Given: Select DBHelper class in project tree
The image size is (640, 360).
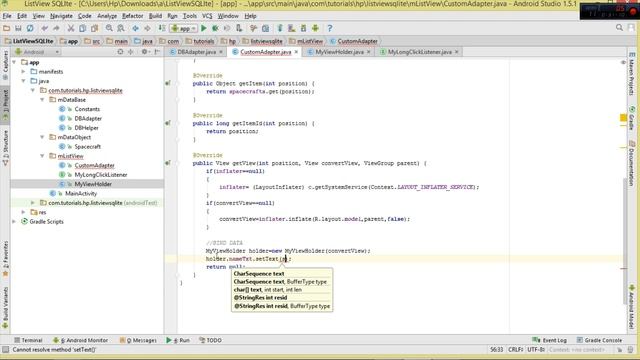Looking at the screenshot, I should 87,128.
